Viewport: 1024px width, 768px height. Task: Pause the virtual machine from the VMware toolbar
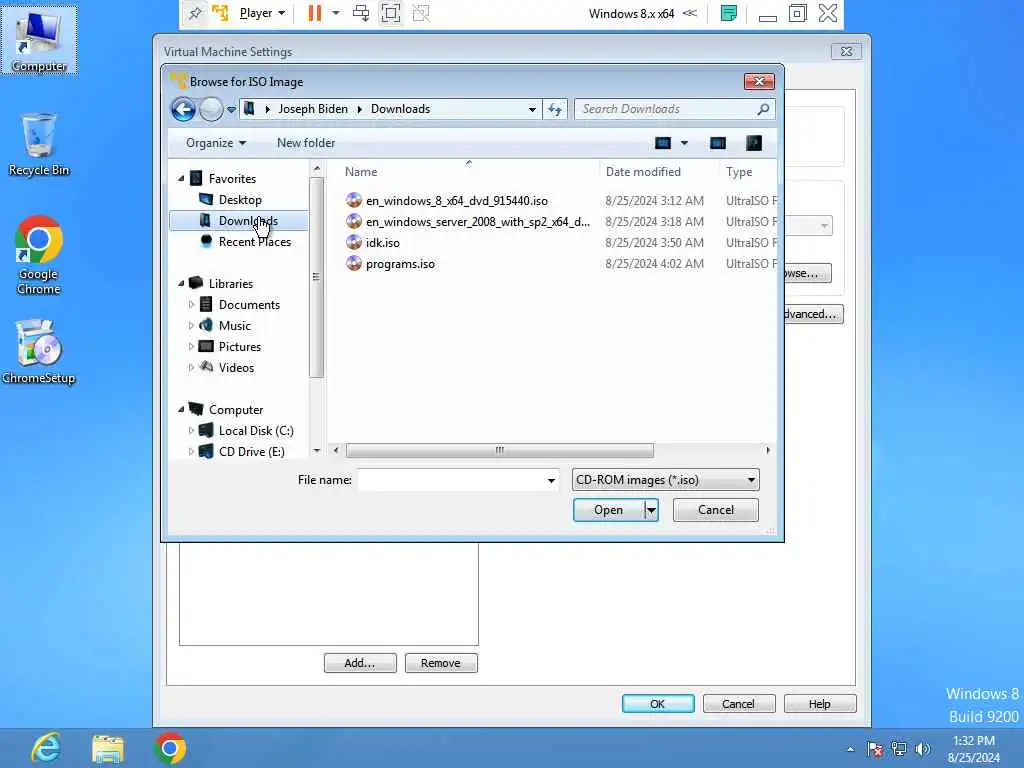click(315, 13)
